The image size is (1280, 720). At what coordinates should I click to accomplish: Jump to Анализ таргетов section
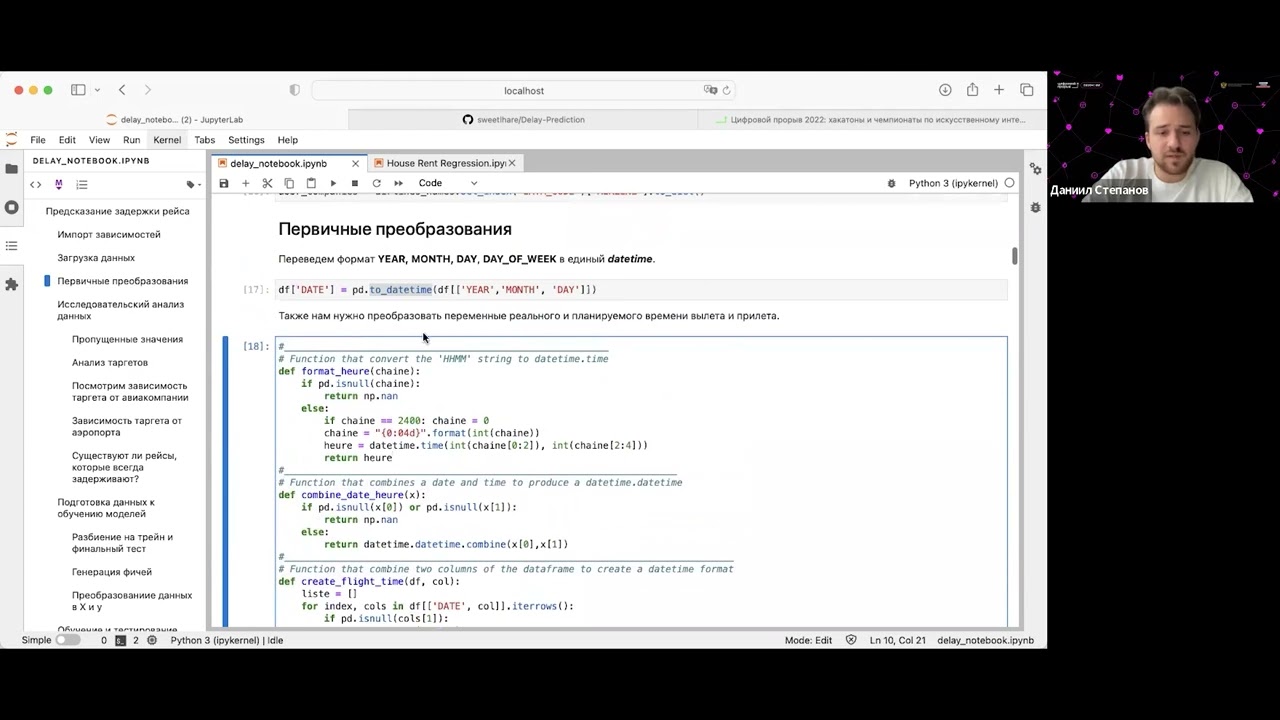pyautogui.click(x=109, y=362)
